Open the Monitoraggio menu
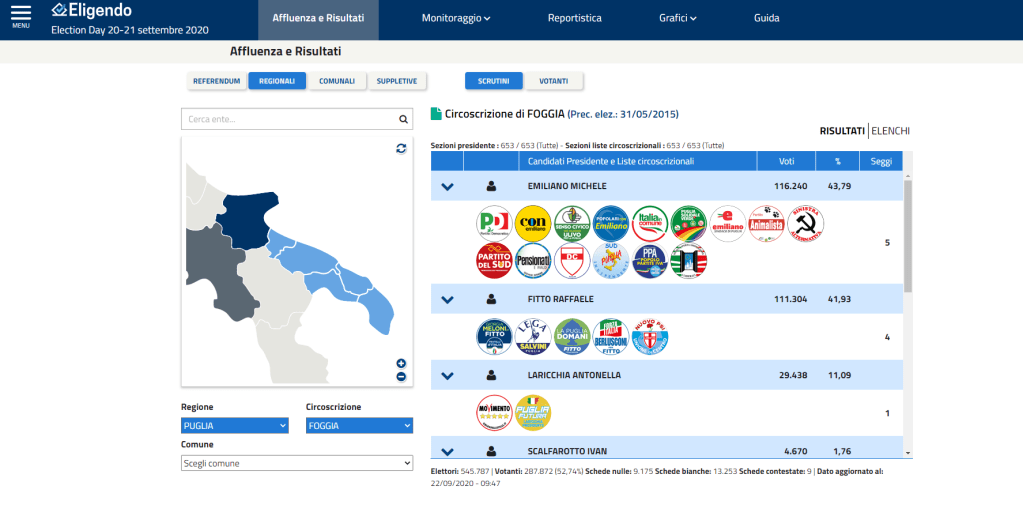Image resolution: width=1023 pixels, height=516 pixels. tap(456, 18)
